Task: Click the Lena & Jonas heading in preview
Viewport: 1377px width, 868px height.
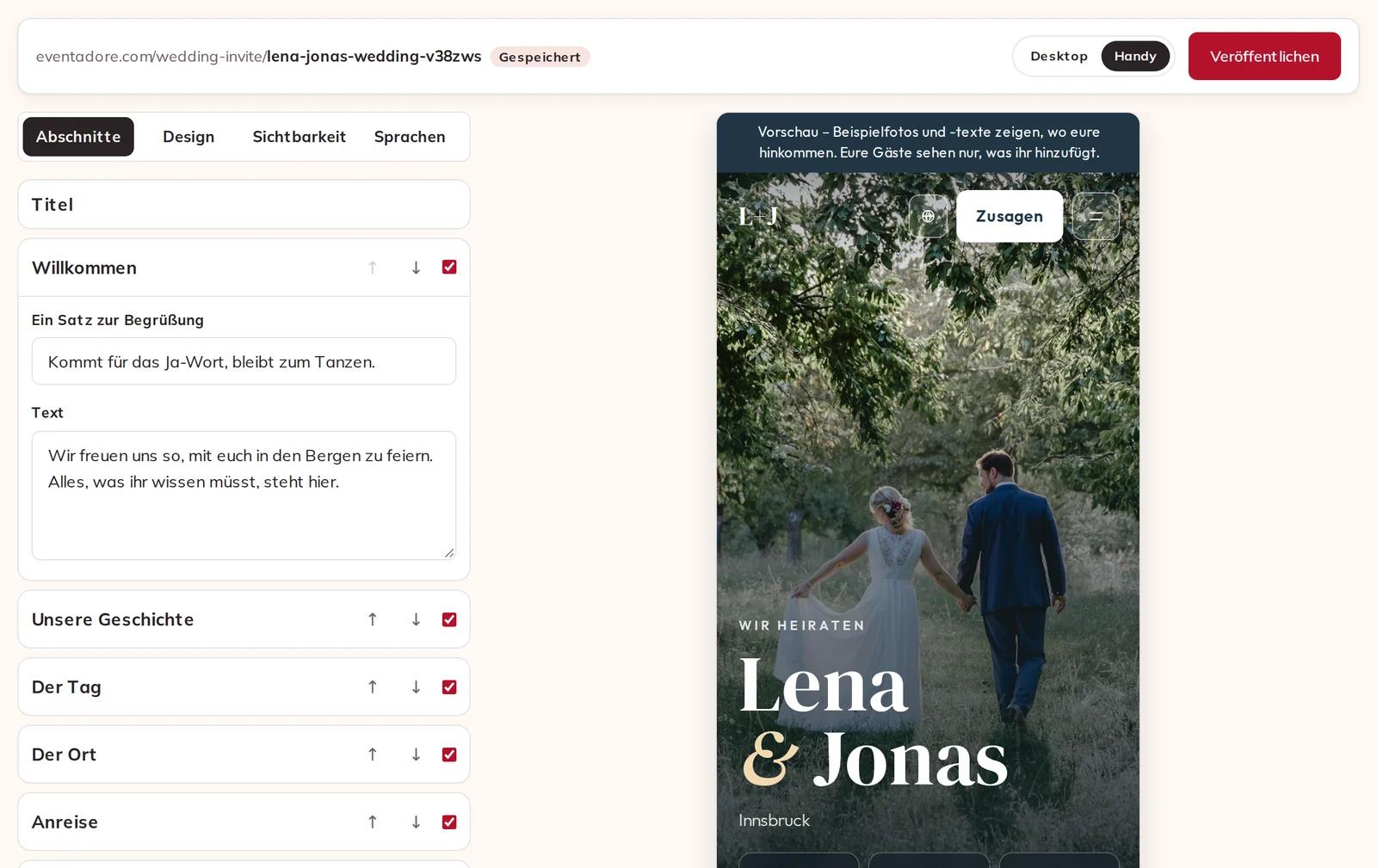Action: pos(874,721)
